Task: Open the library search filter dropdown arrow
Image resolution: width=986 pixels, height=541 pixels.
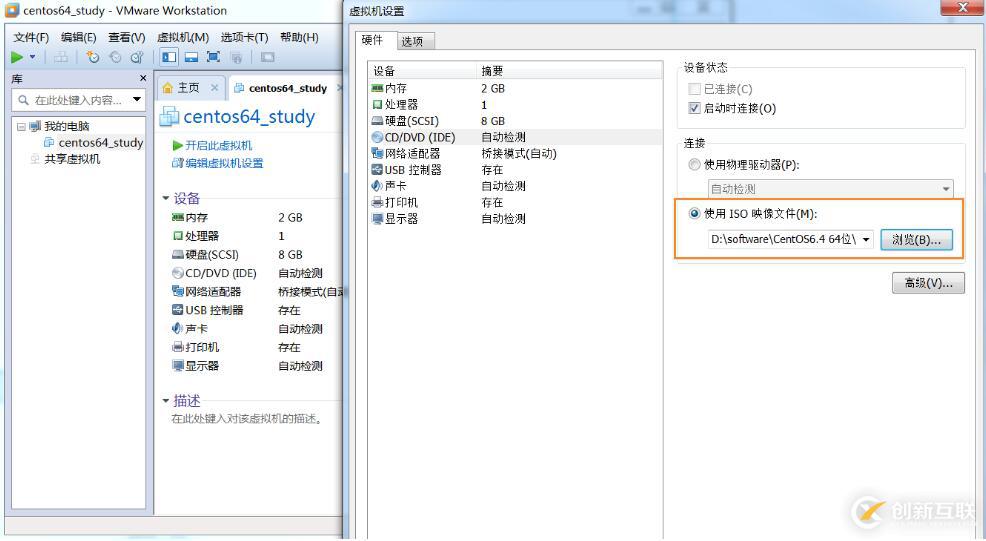Action: [x=136, y=99]
